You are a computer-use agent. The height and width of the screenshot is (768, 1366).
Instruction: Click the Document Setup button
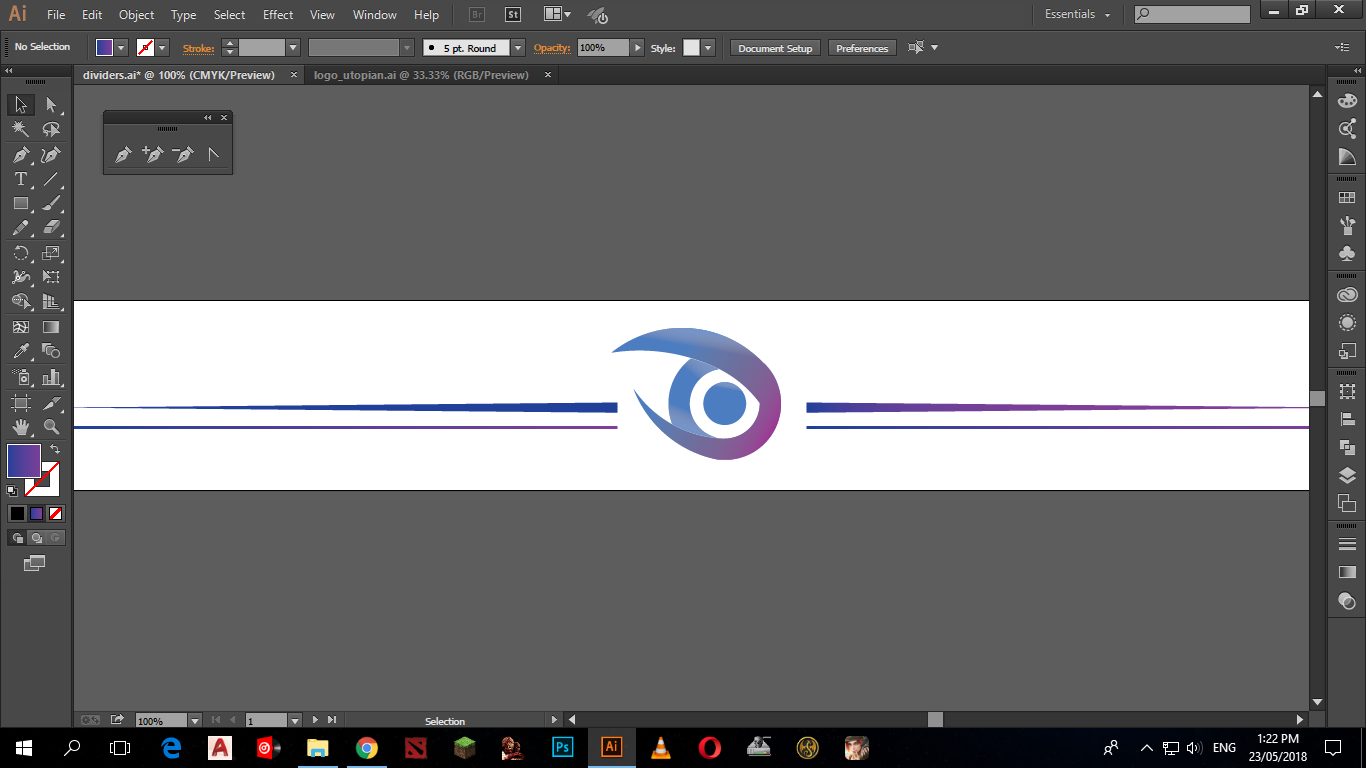(x=775, y=48)
